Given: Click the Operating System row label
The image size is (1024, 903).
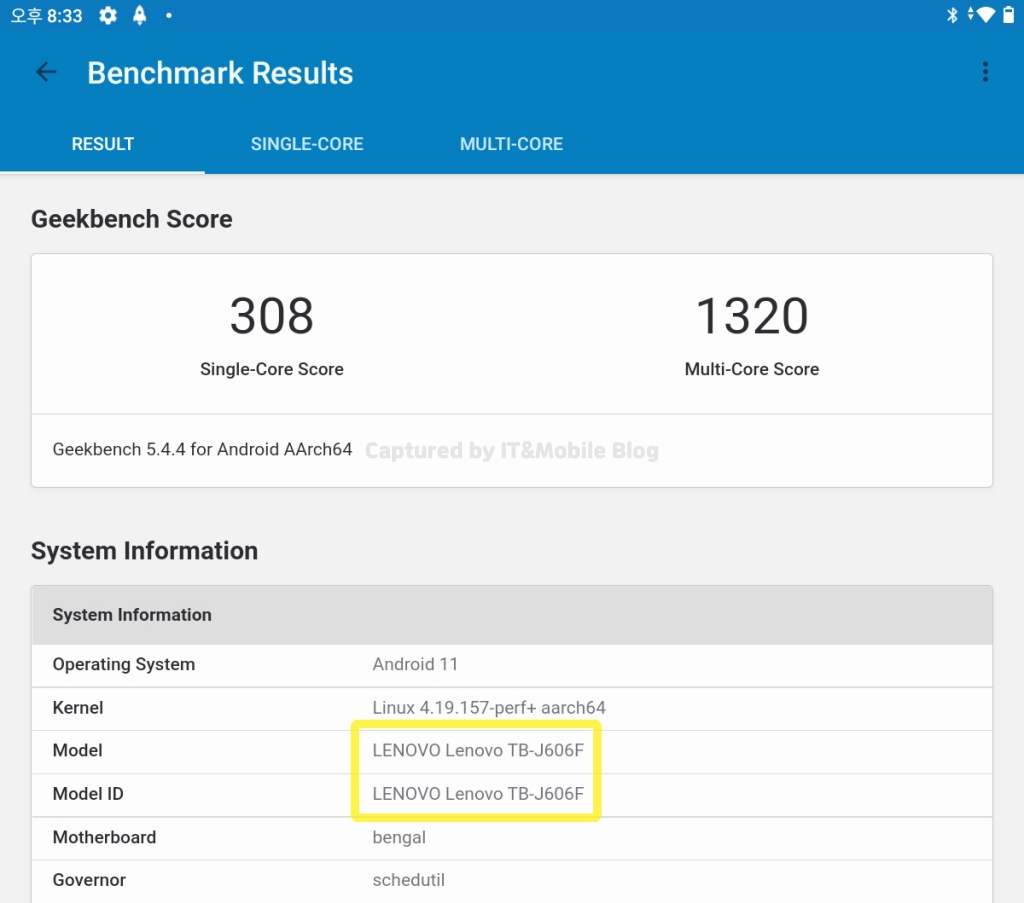Looking at the screenshot, I should click(x=124, y=665).
